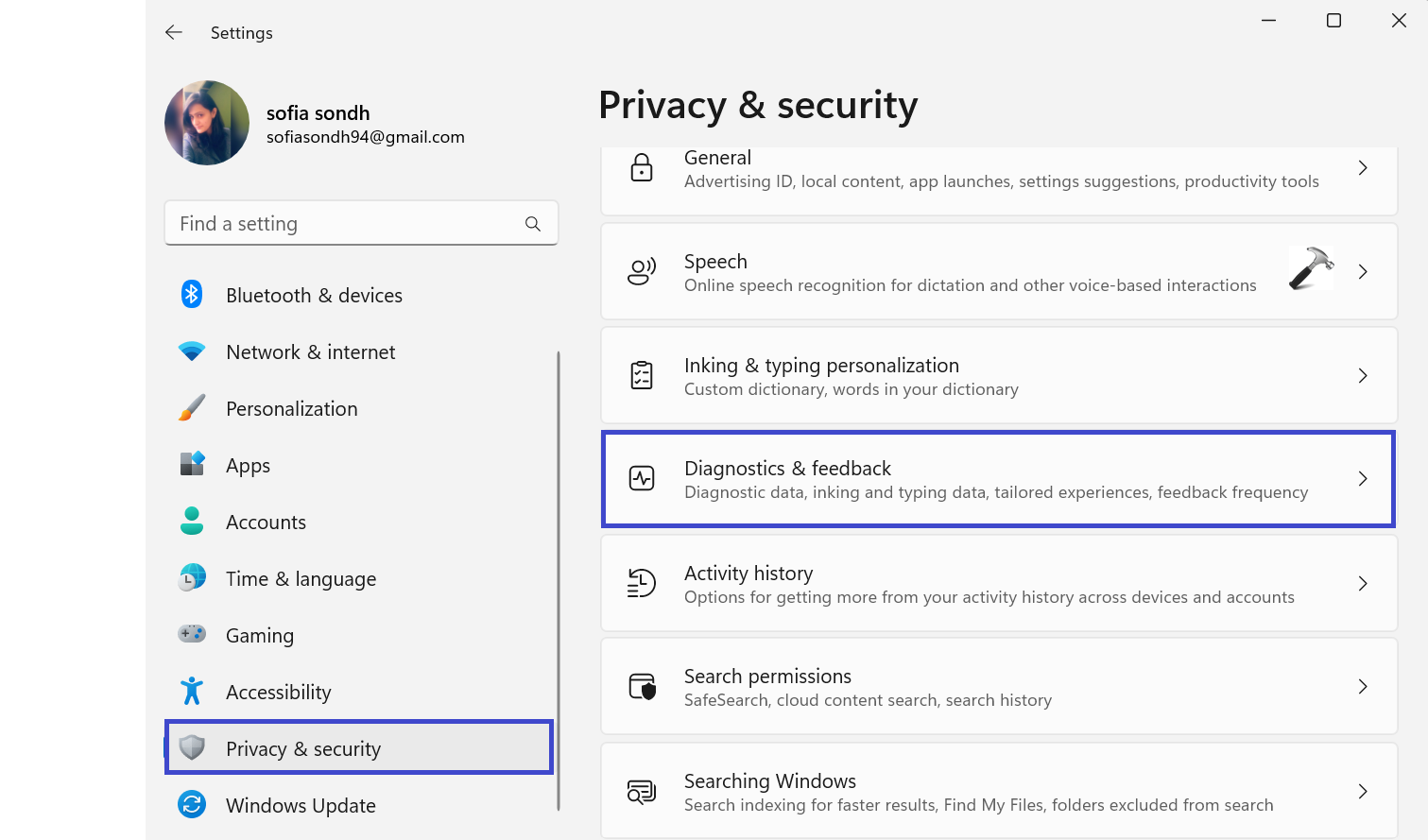
Task: Expand the General settings chevron
Action: click(x=1362, y=168)
